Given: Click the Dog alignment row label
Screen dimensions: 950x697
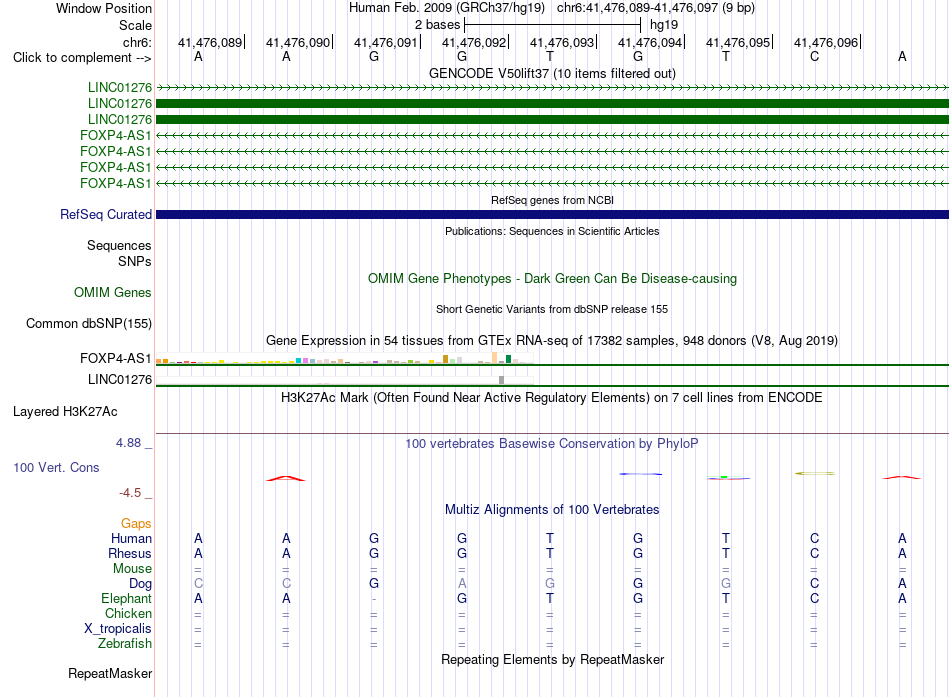Looking at the screenshot, I should tap(140, 584).
